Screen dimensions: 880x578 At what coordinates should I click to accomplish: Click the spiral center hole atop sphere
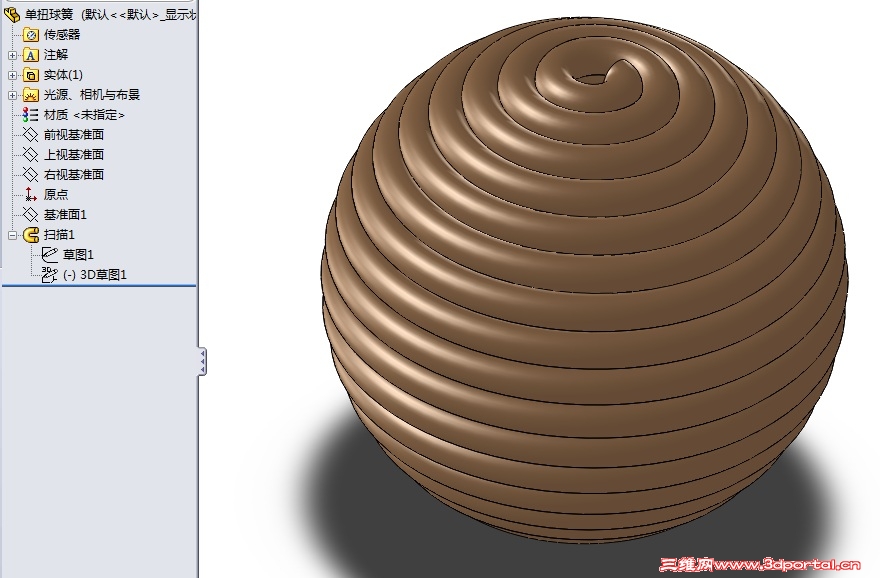(x=589, y=80)
